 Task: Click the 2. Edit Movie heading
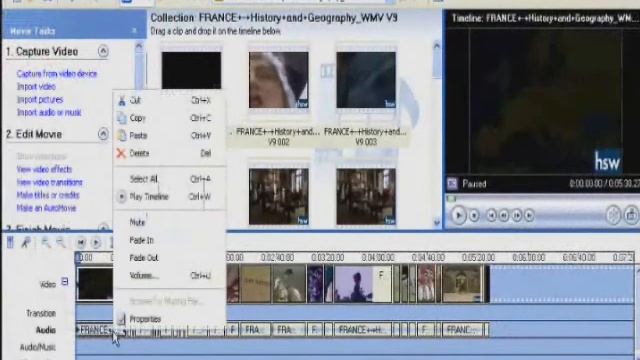[x=34, y=134]
